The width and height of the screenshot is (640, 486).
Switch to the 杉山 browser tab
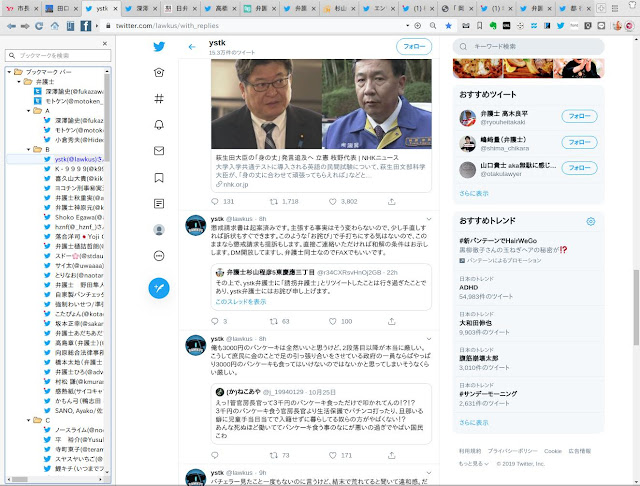(x=339, y=8)
